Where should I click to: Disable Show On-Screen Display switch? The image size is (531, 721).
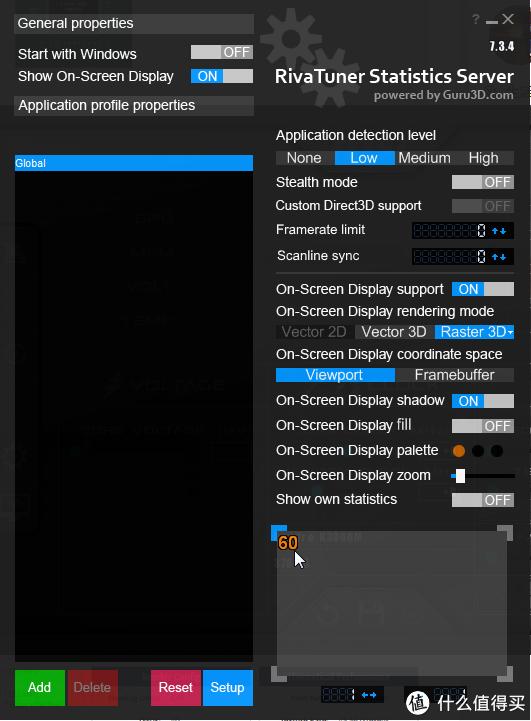pos(222,76)
